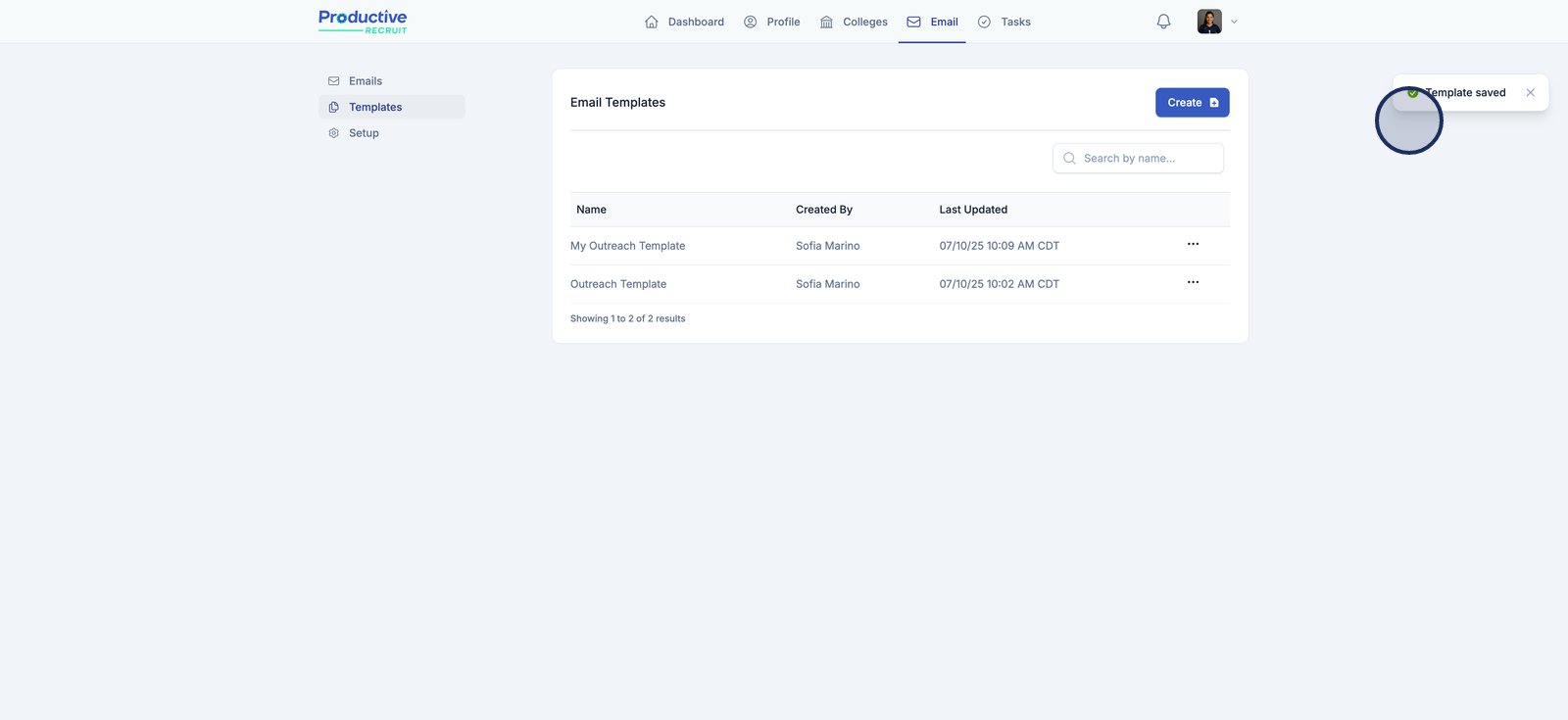The height and width of the screenshot is (720, 1568).
Task: Open options menu for Outreach Template row
Action: point(1193,282)
